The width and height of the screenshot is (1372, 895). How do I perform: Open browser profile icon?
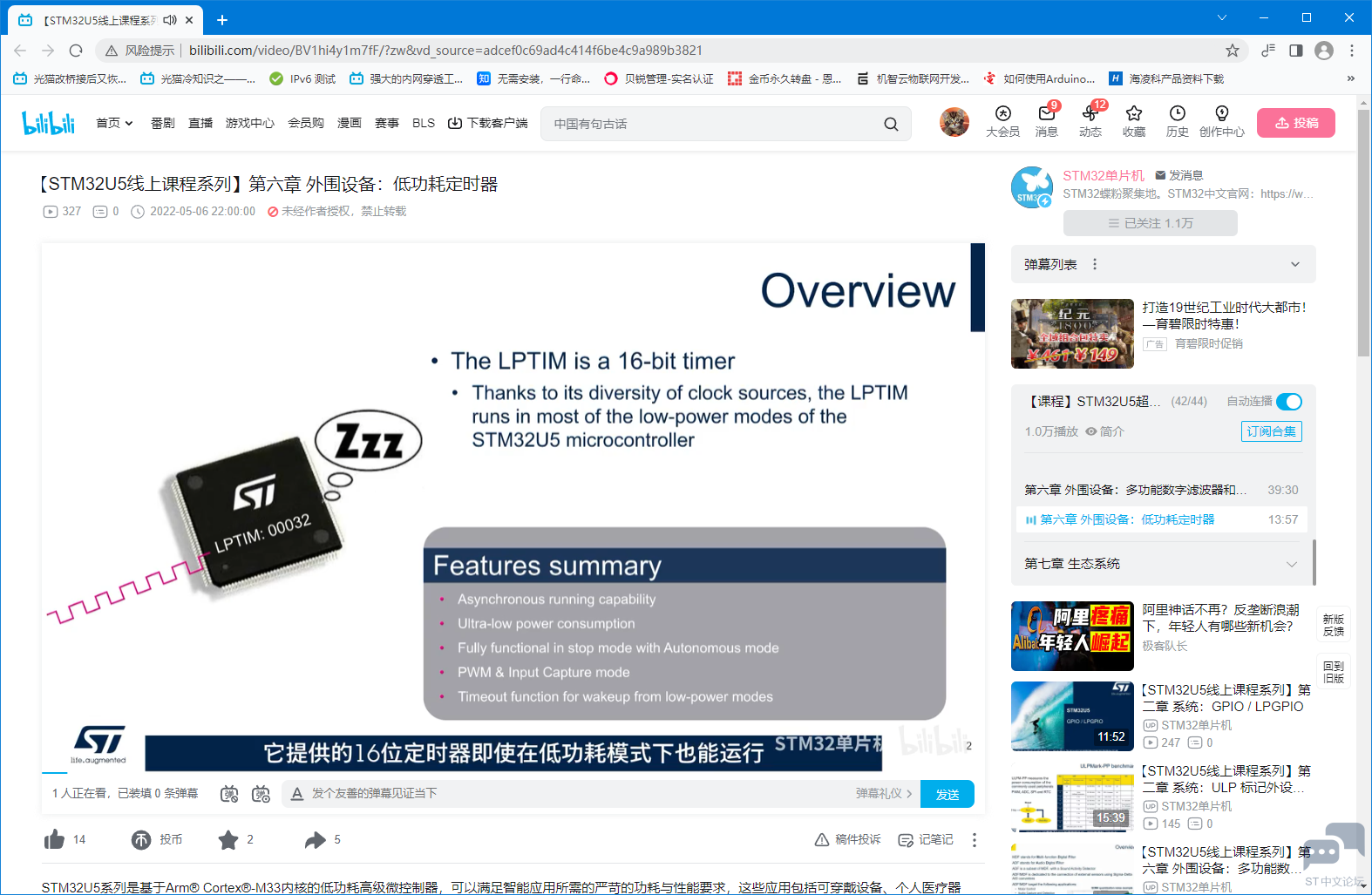point(1324,51)
